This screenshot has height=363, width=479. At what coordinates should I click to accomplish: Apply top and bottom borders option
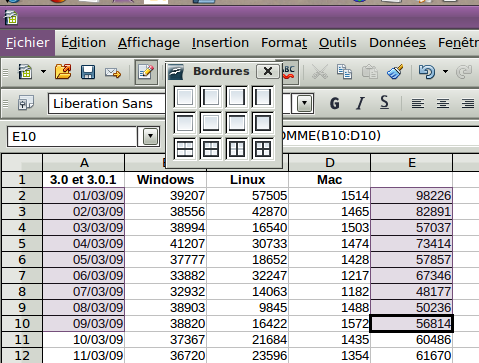tap(236, 123)
